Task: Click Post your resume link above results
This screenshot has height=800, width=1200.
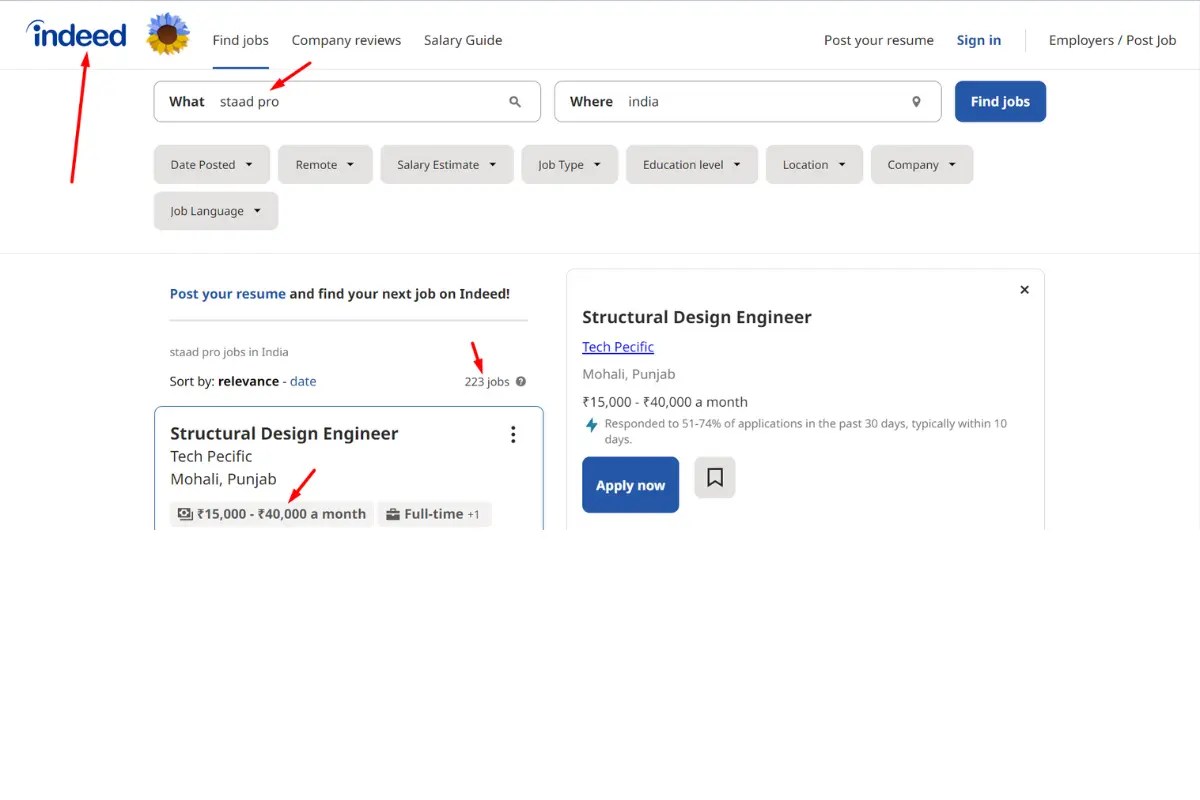Action: pyautogui.click(x=228, y=294)
